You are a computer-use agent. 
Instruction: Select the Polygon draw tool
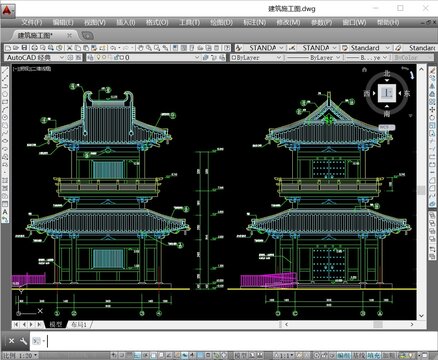point(5,94)
